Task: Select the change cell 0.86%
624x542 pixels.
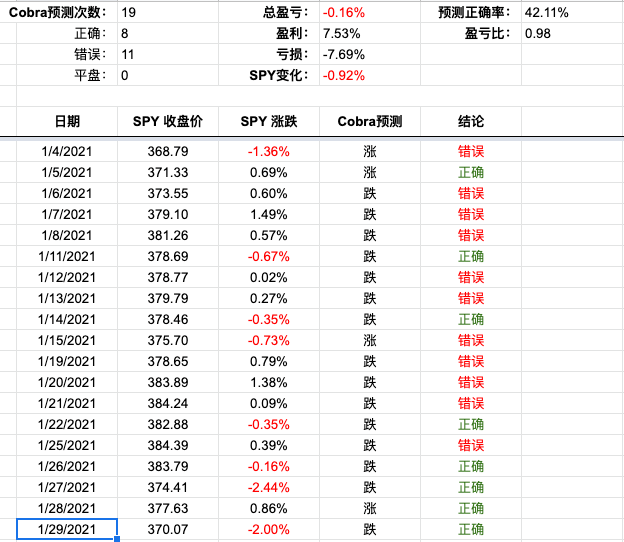Action: (x=269, y=508)
